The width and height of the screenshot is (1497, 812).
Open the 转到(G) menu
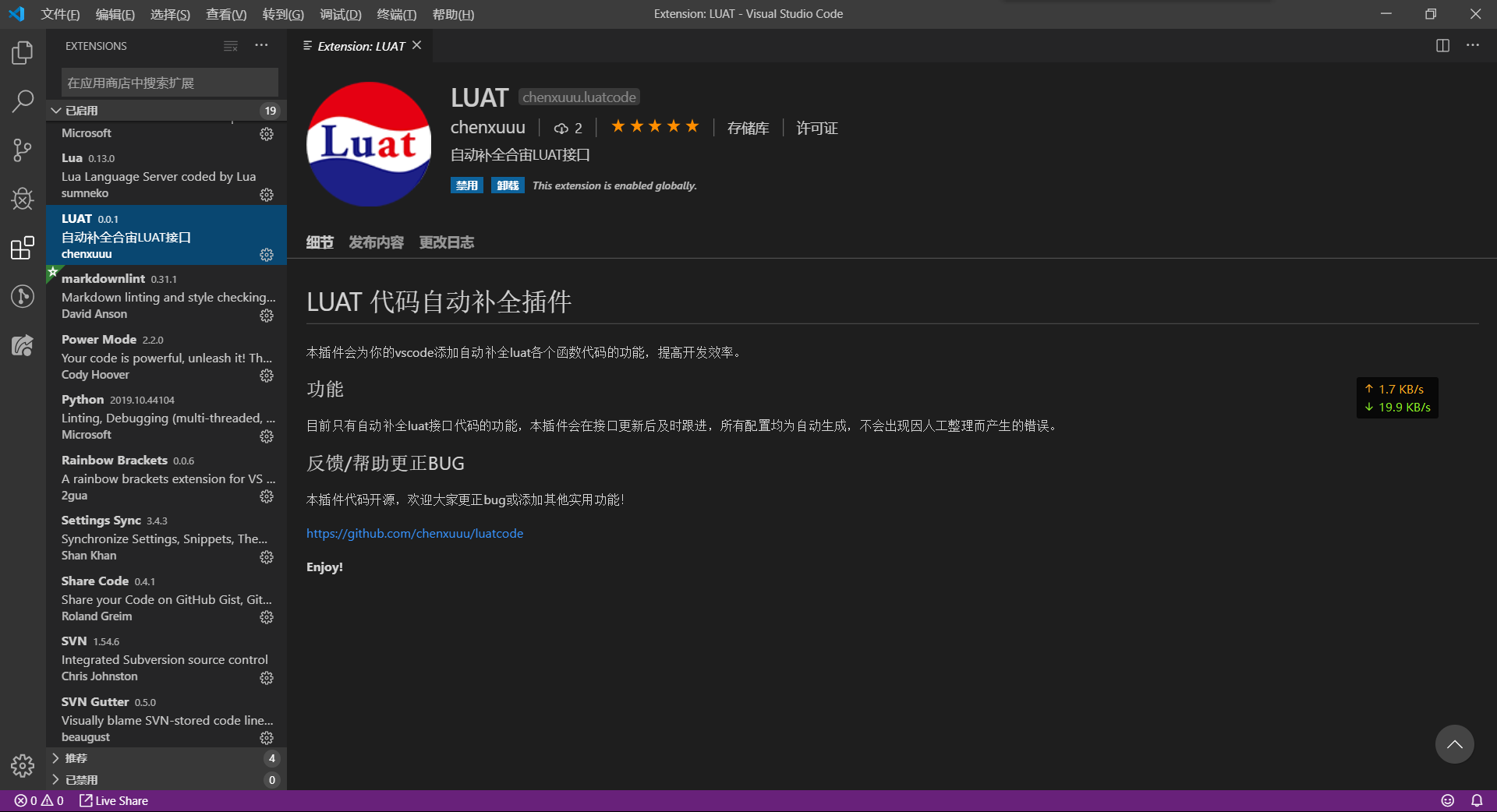pyautogui.click(x=283, y=14)
